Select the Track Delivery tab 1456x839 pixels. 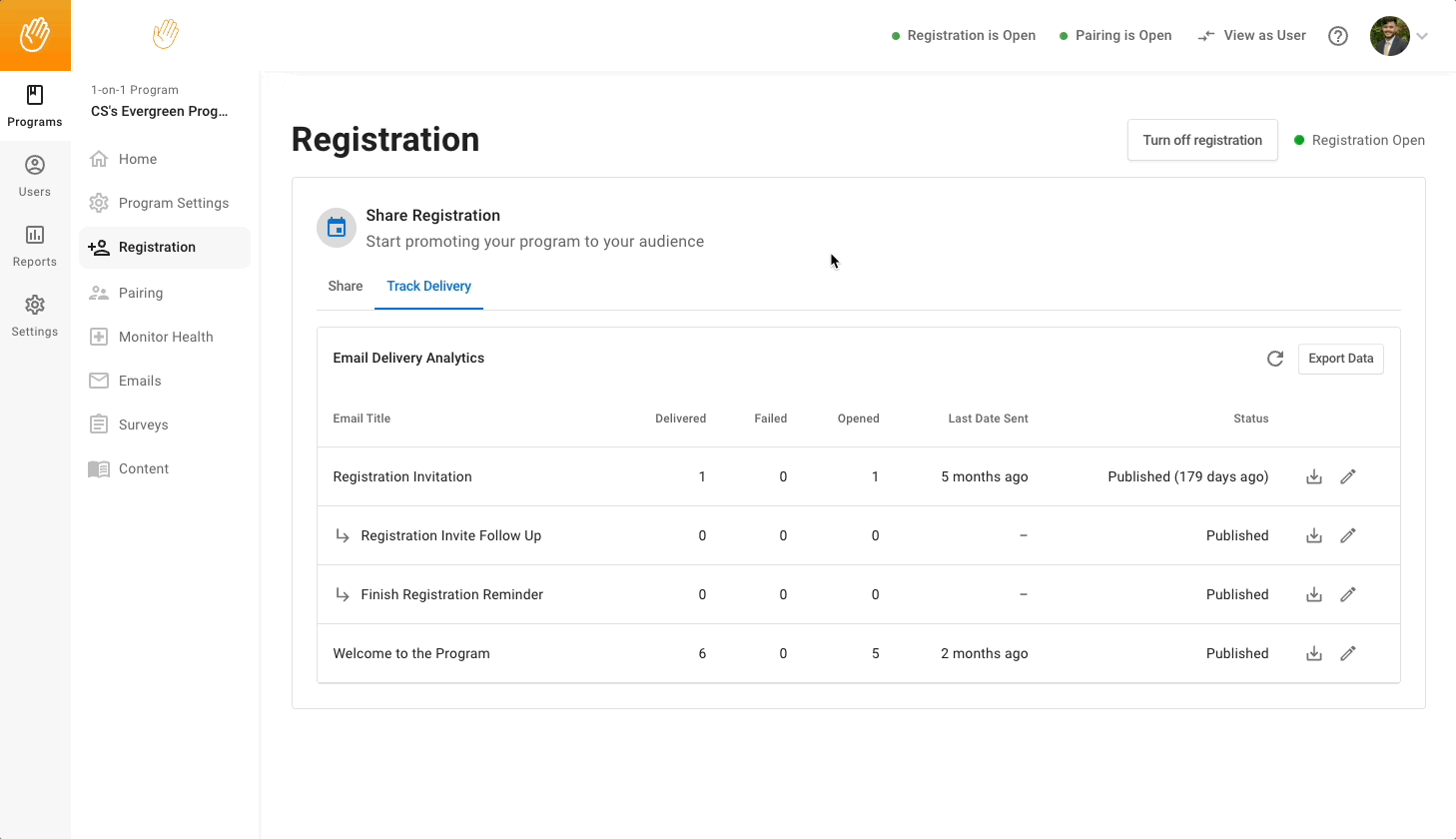(x=428, y=287)
